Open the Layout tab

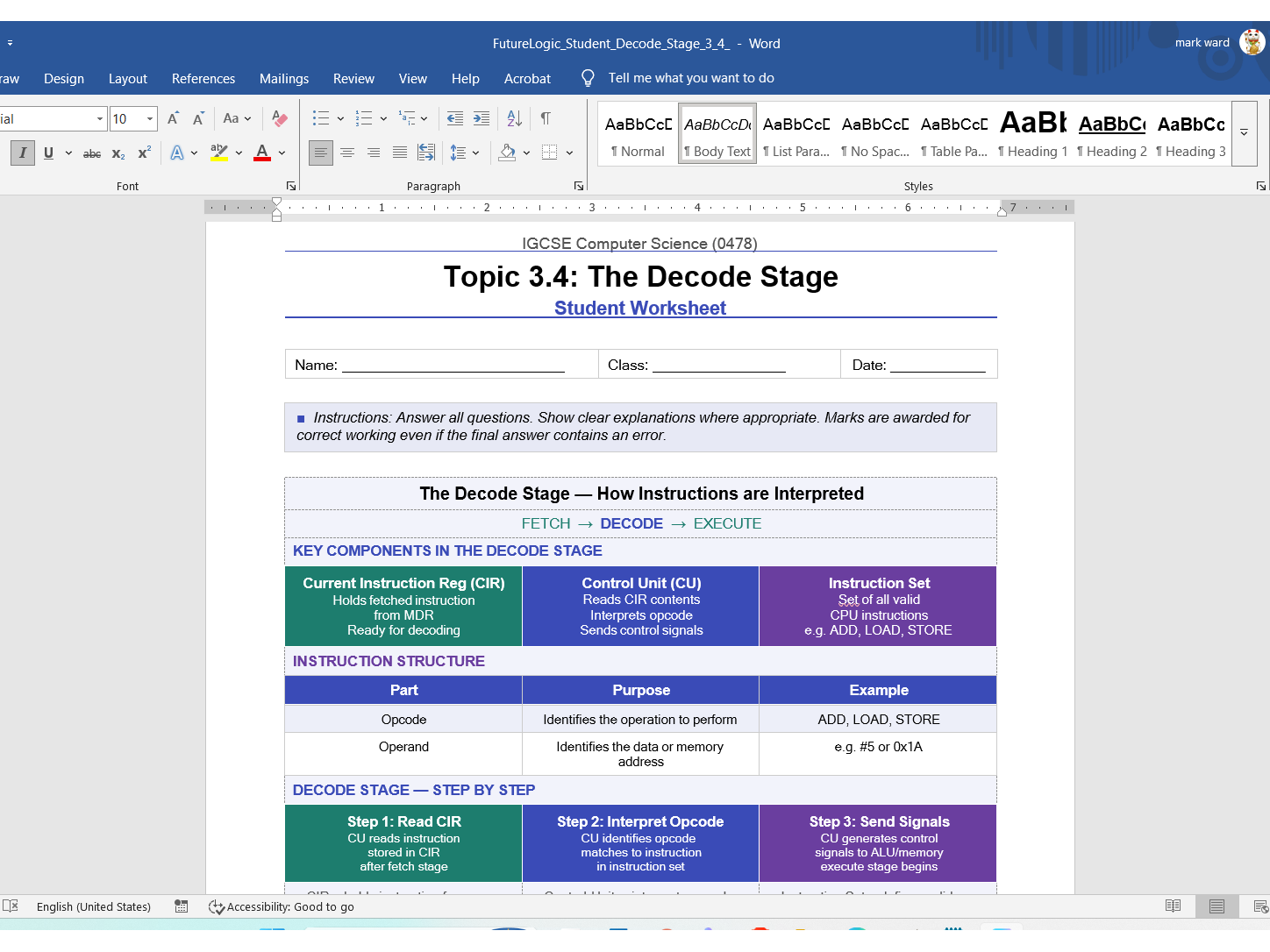pyautogui.click(x=128, y=78)
